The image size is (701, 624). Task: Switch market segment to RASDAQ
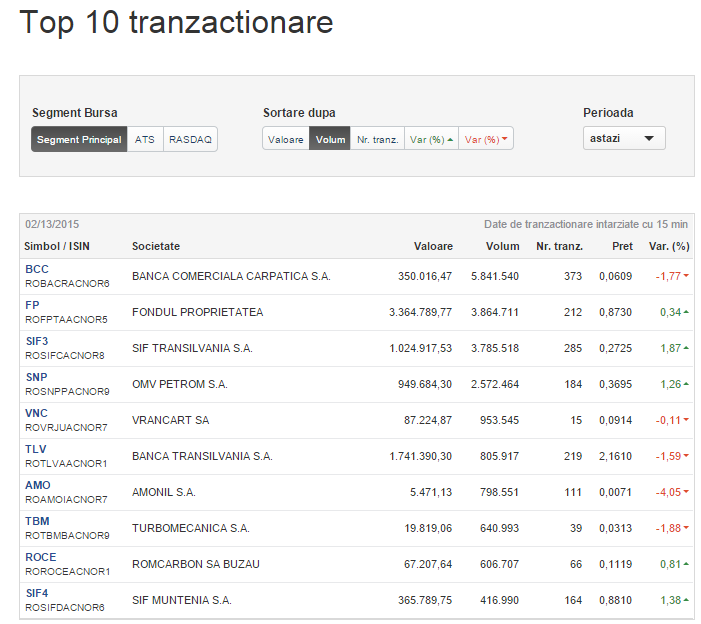(190, 139)
